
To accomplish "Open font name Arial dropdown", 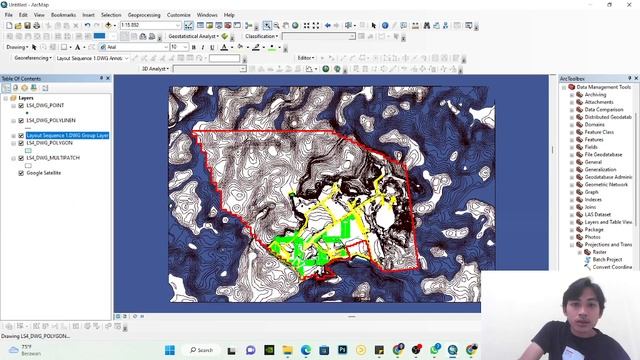I will point(166,47).
